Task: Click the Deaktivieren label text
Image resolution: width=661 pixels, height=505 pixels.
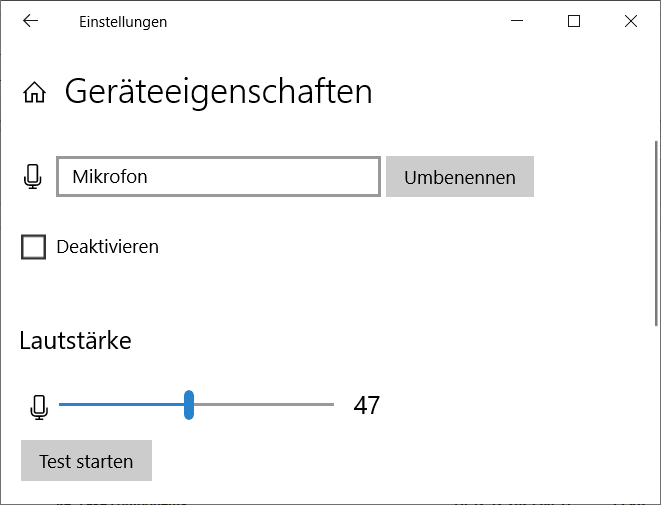Action: [x=107, y=247]
